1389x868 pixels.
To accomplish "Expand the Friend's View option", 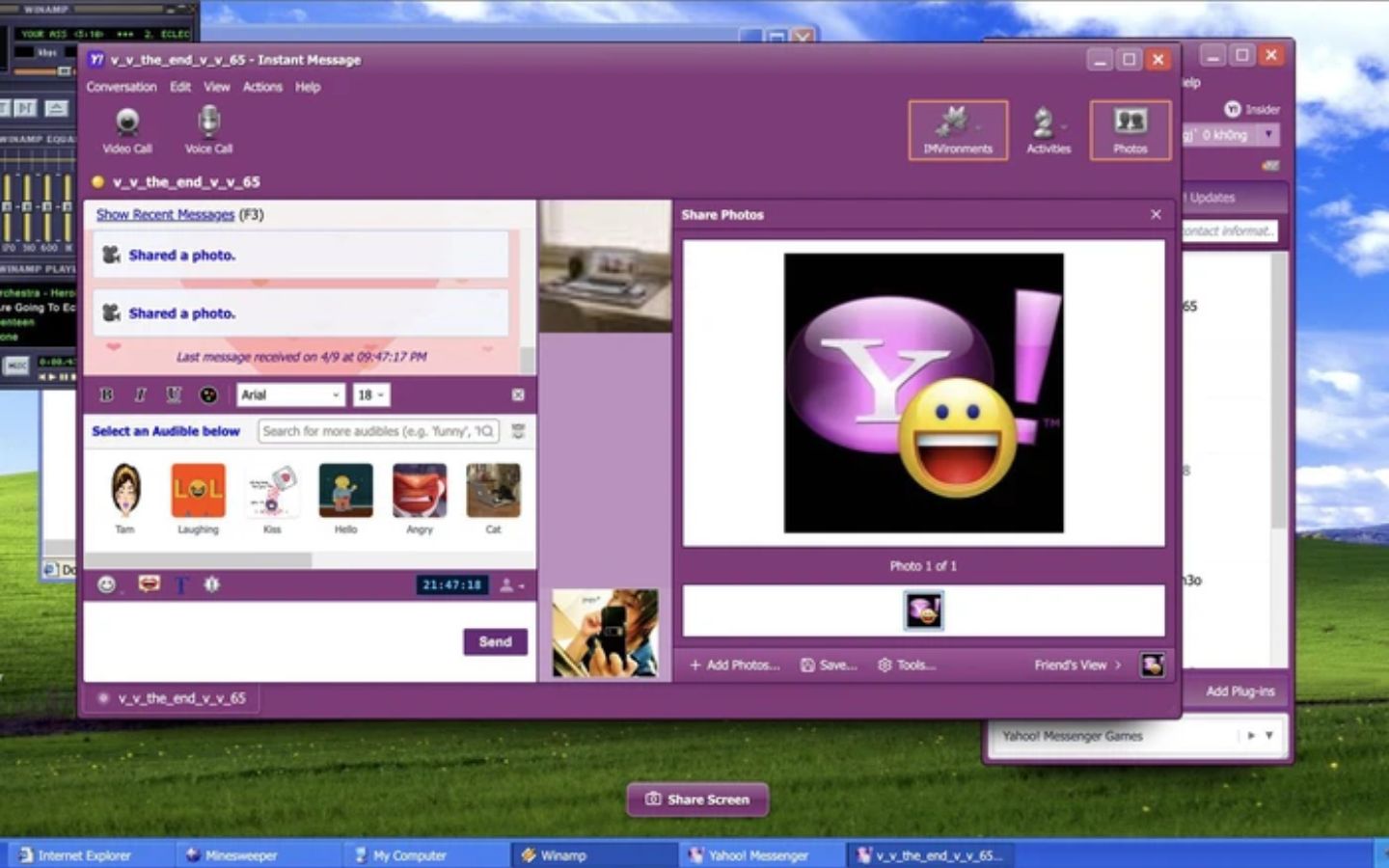I will click(1075, 665).
